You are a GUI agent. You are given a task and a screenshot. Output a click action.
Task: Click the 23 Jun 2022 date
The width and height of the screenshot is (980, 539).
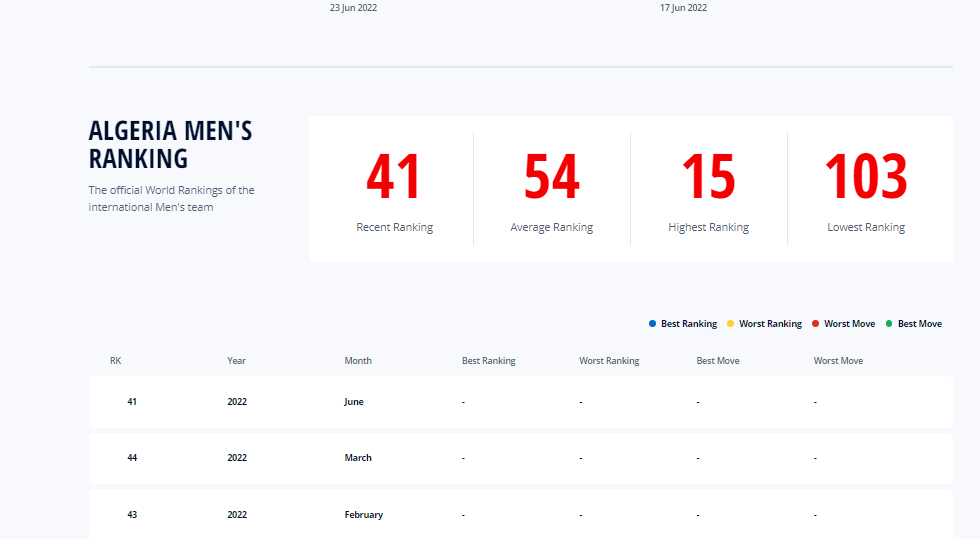pyautogui.click(x=353, y=8)
